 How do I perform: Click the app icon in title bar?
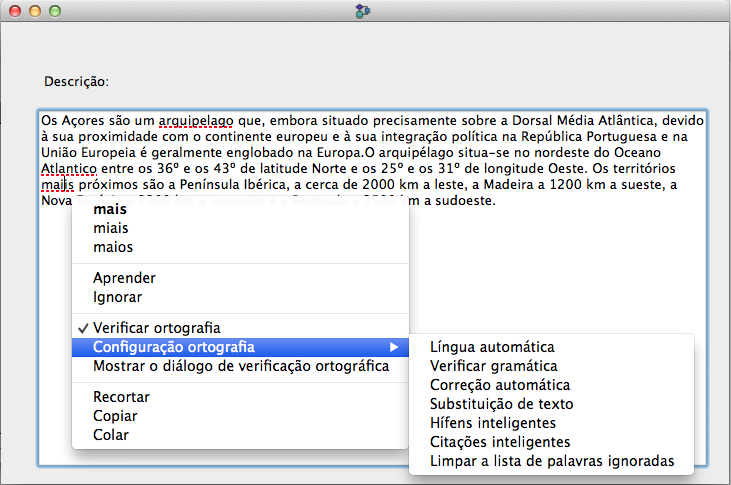click(364, 12)
